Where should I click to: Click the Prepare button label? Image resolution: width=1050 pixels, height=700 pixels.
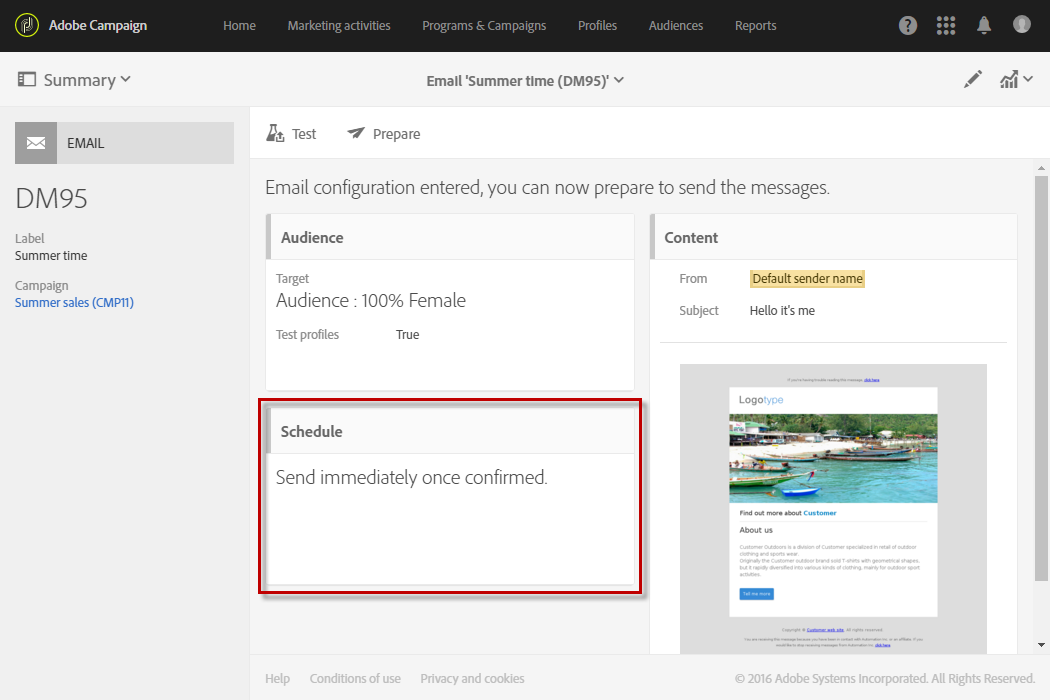pyautogui.click(x=396, y=134)
